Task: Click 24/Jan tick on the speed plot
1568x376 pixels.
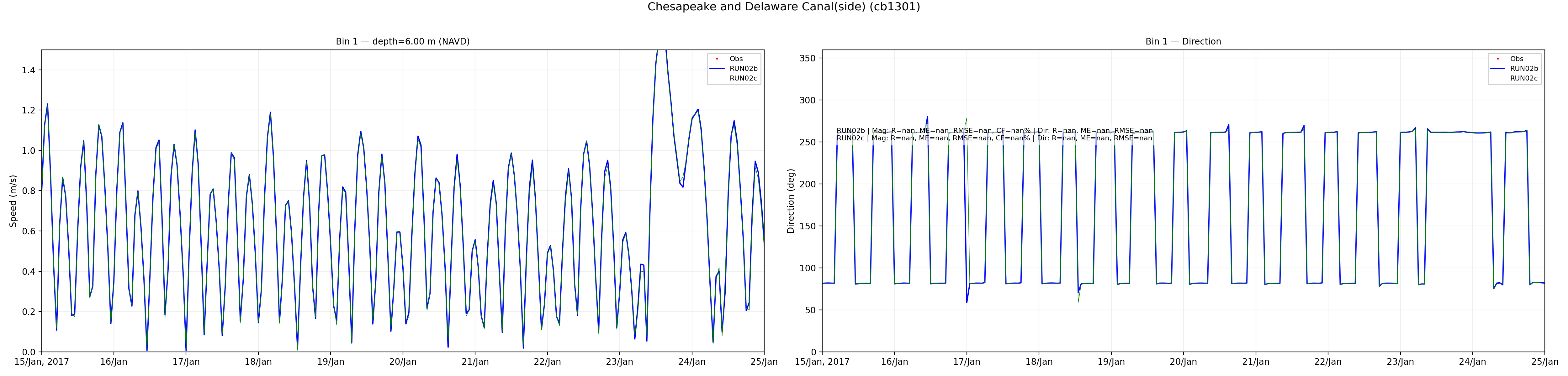Action: pyautogui.click(x=691, y=362)
